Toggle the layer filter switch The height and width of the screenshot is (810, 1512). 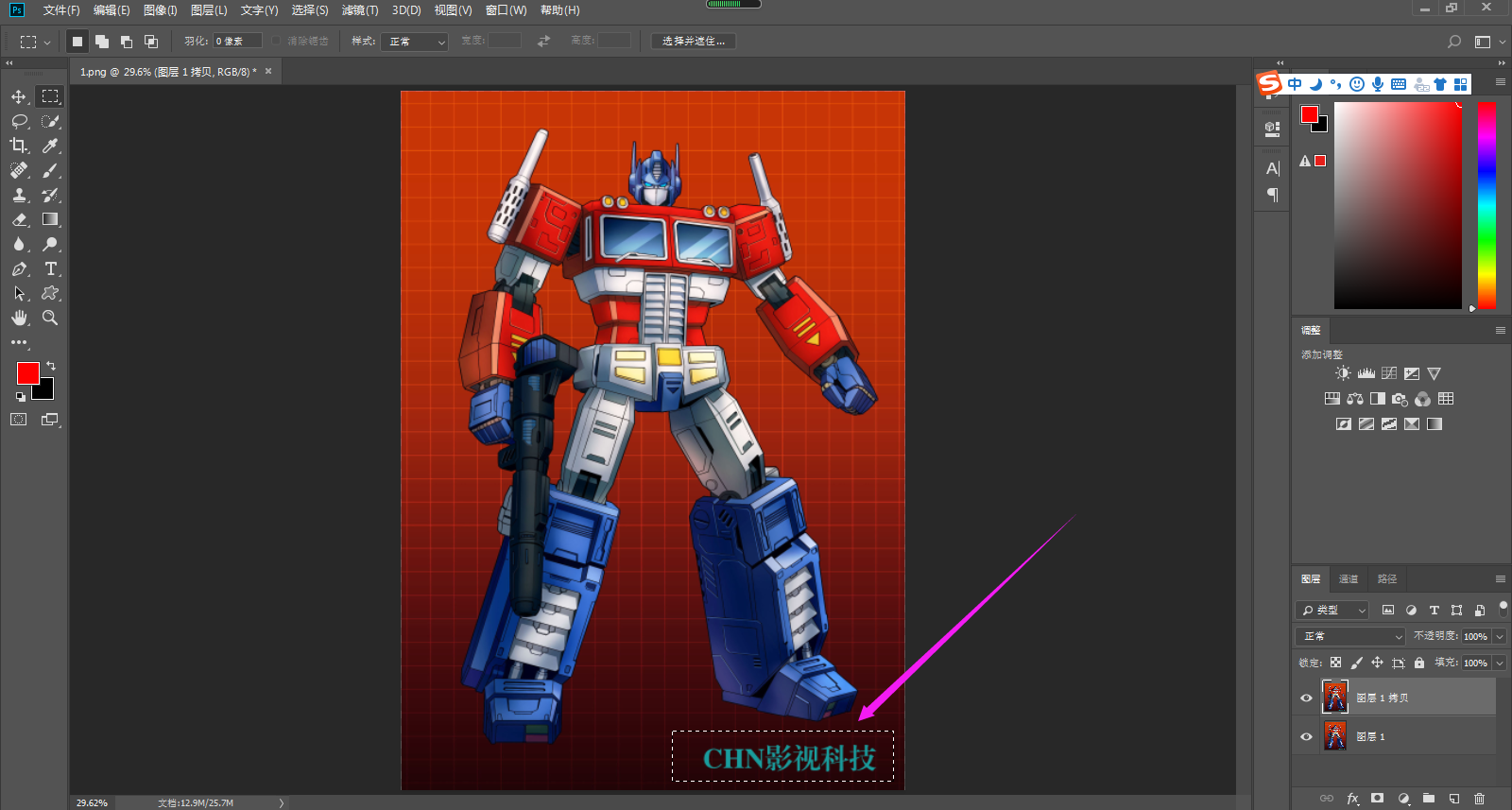click(1503, 608)
